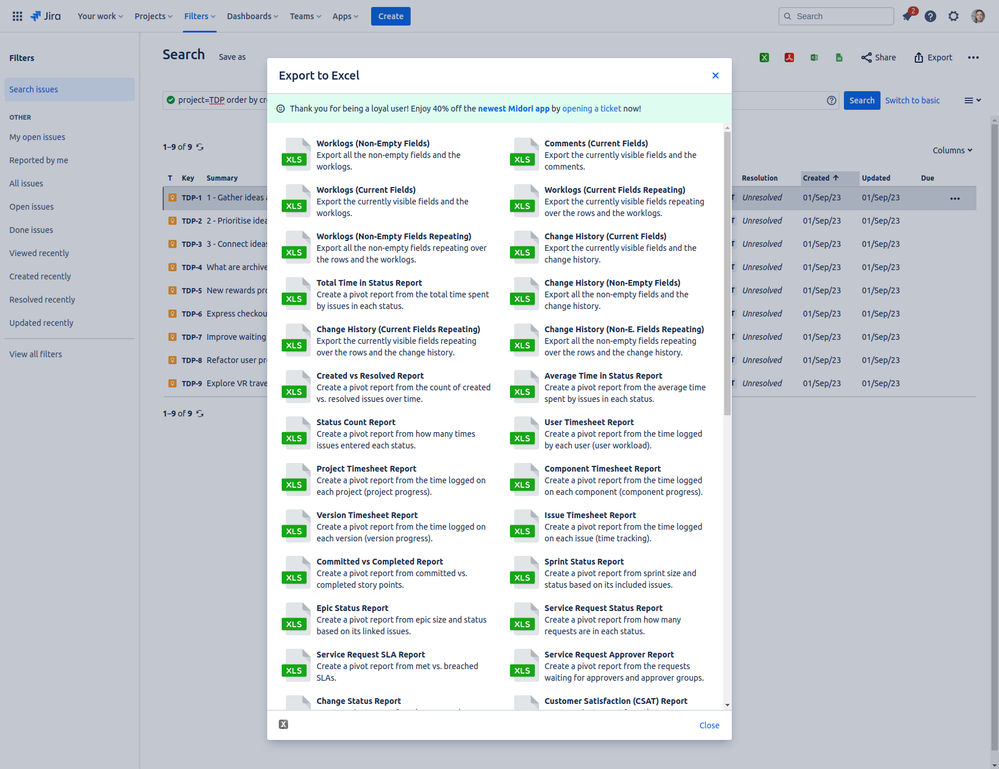Screen dimensions: 999x769
Task: Expand the Teams menu
Action: tap(305, 16)
